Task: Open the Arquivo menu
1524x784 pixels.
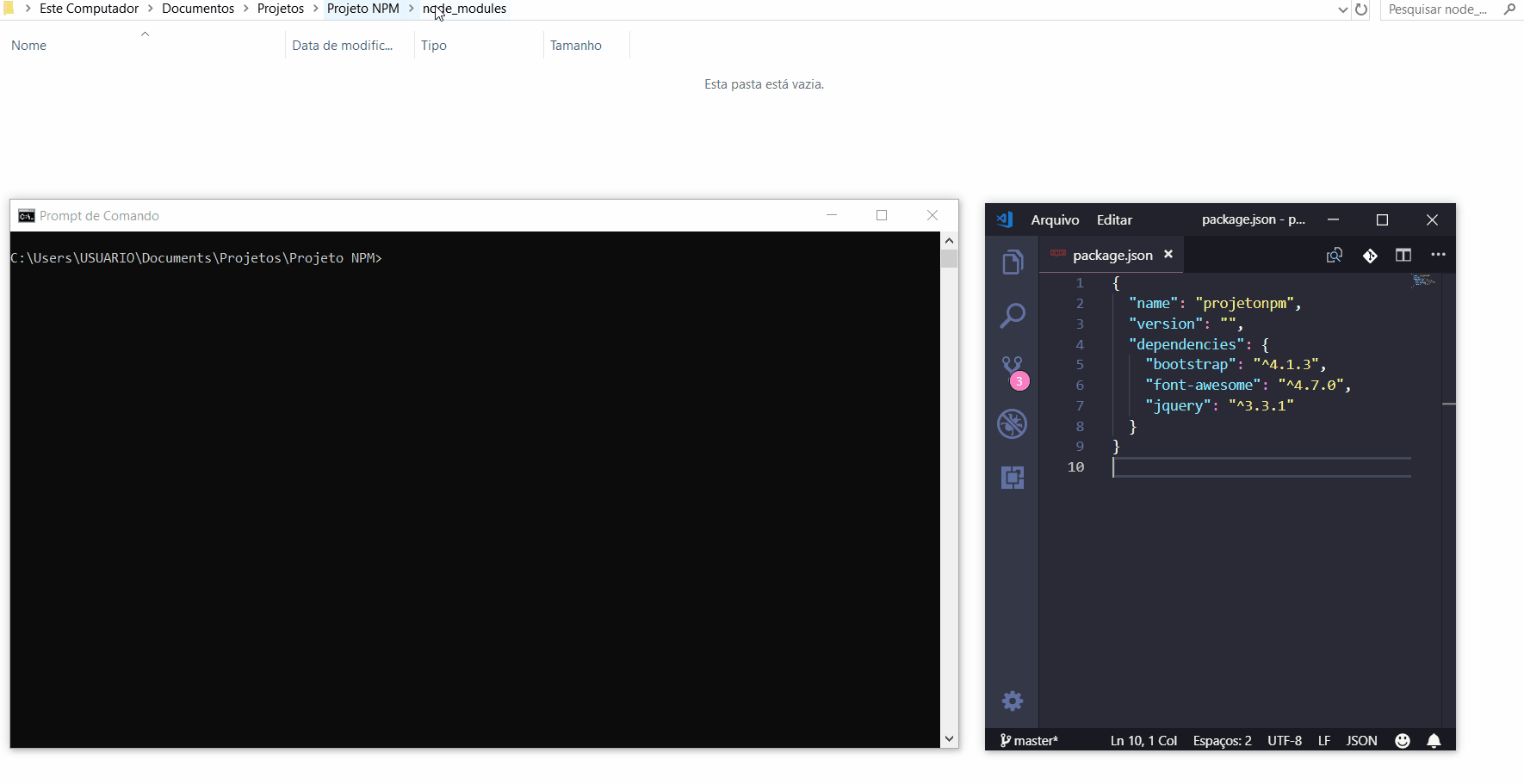Action: tap(1055, 219)
